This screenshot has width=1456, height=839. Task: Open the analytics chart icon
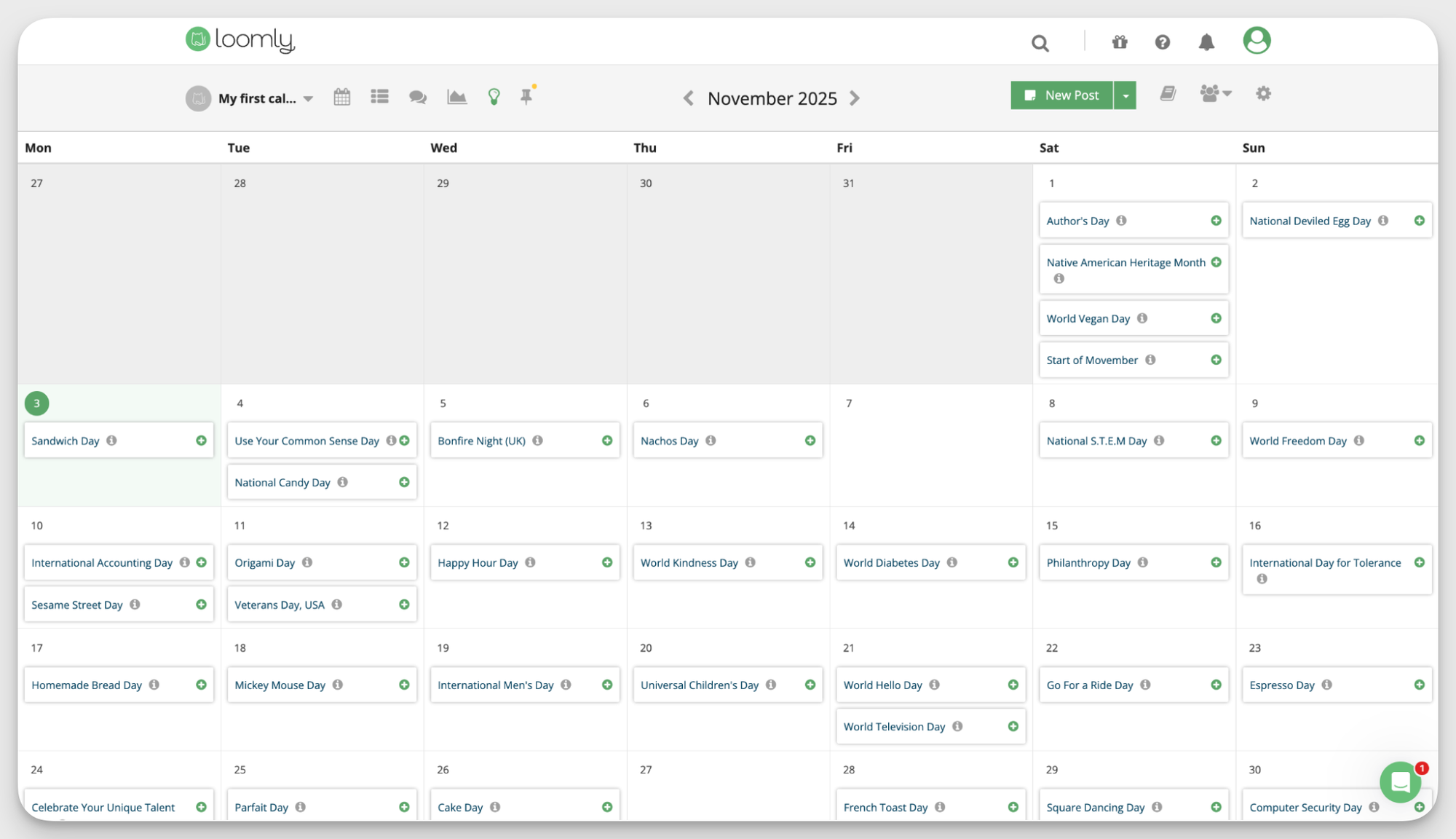click(456, 97)
